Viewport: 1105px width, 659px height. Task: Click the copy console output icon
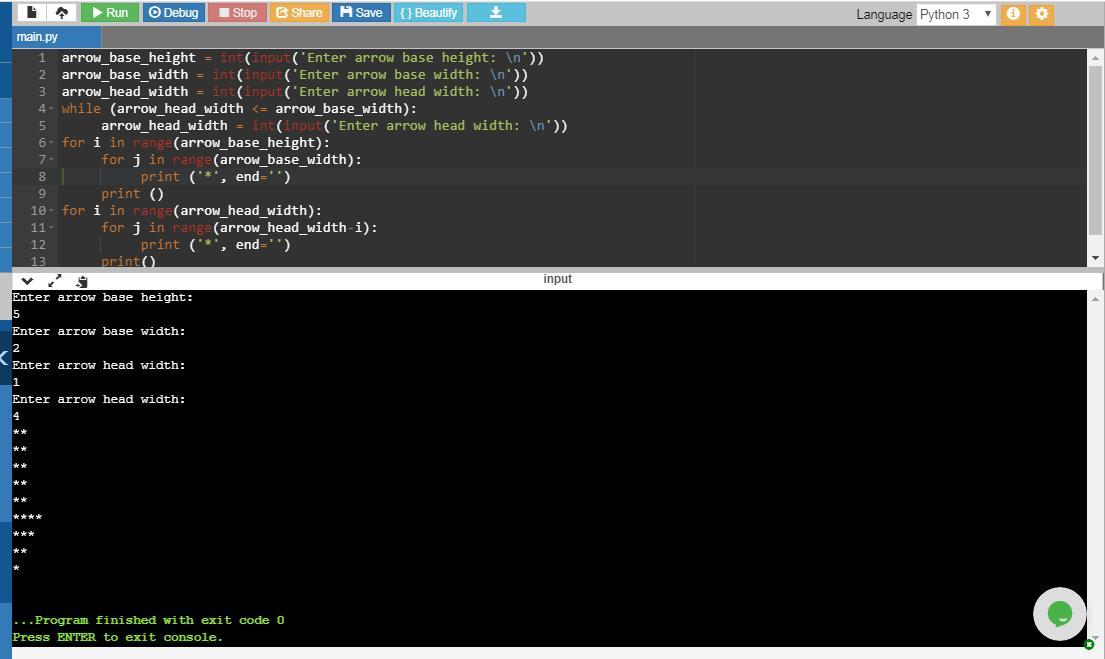[82, 281]
